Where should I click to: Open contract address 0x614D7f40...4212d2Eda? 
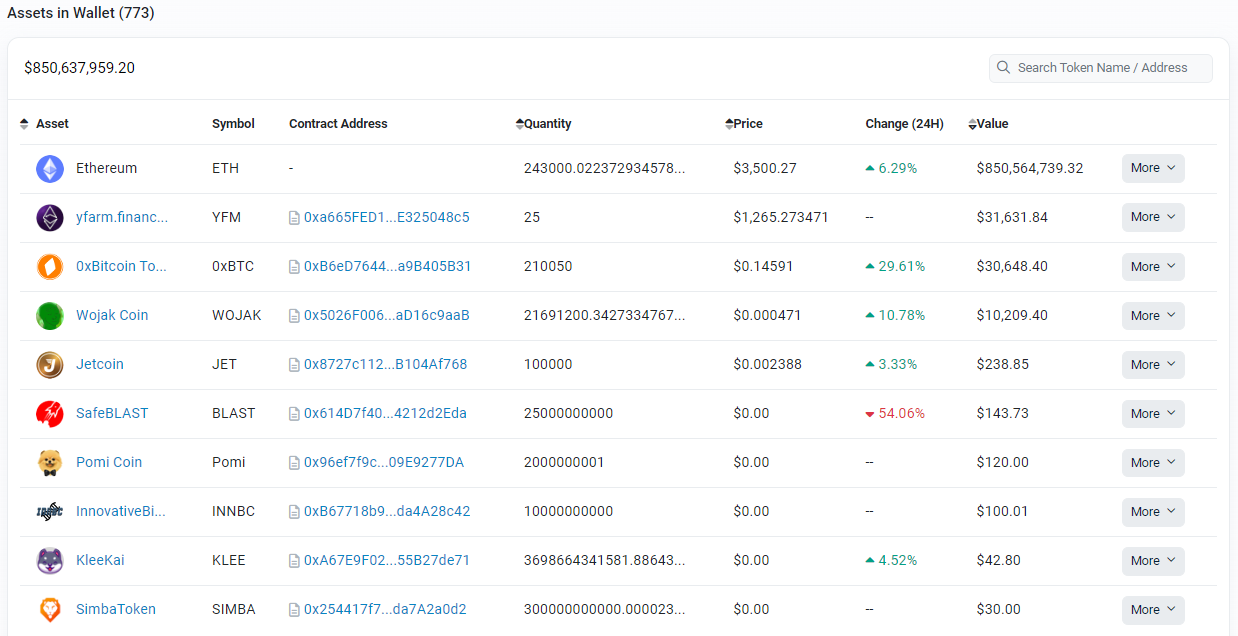coord(385,413)
